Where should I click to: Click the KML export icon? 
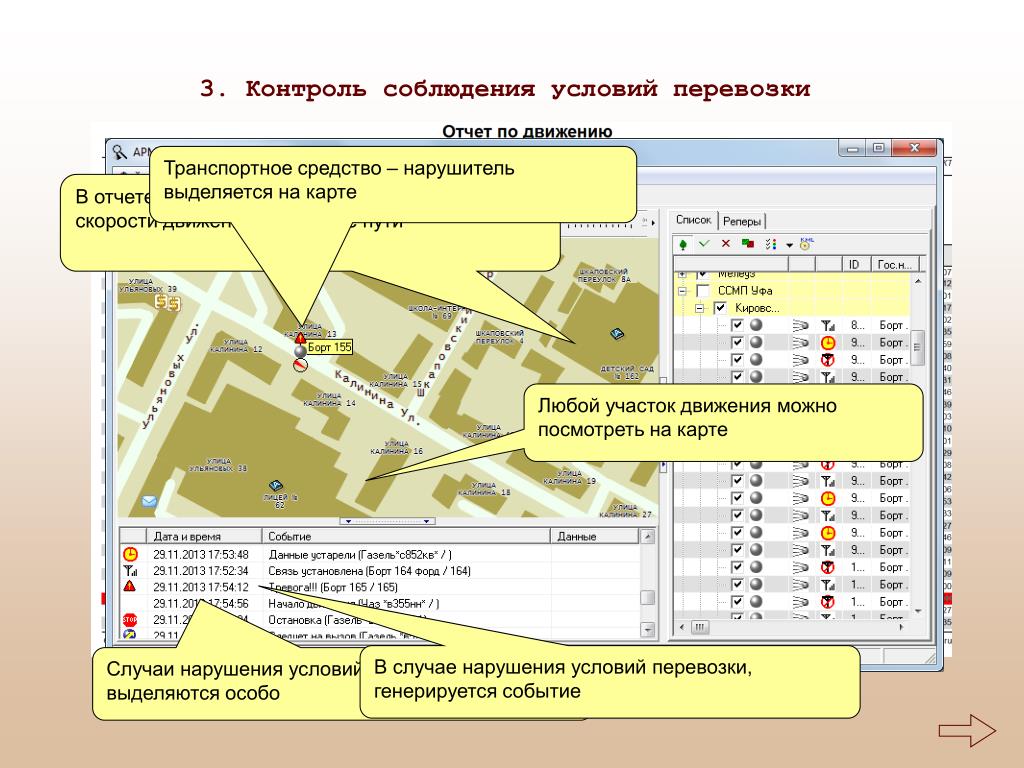click(806, 244)
